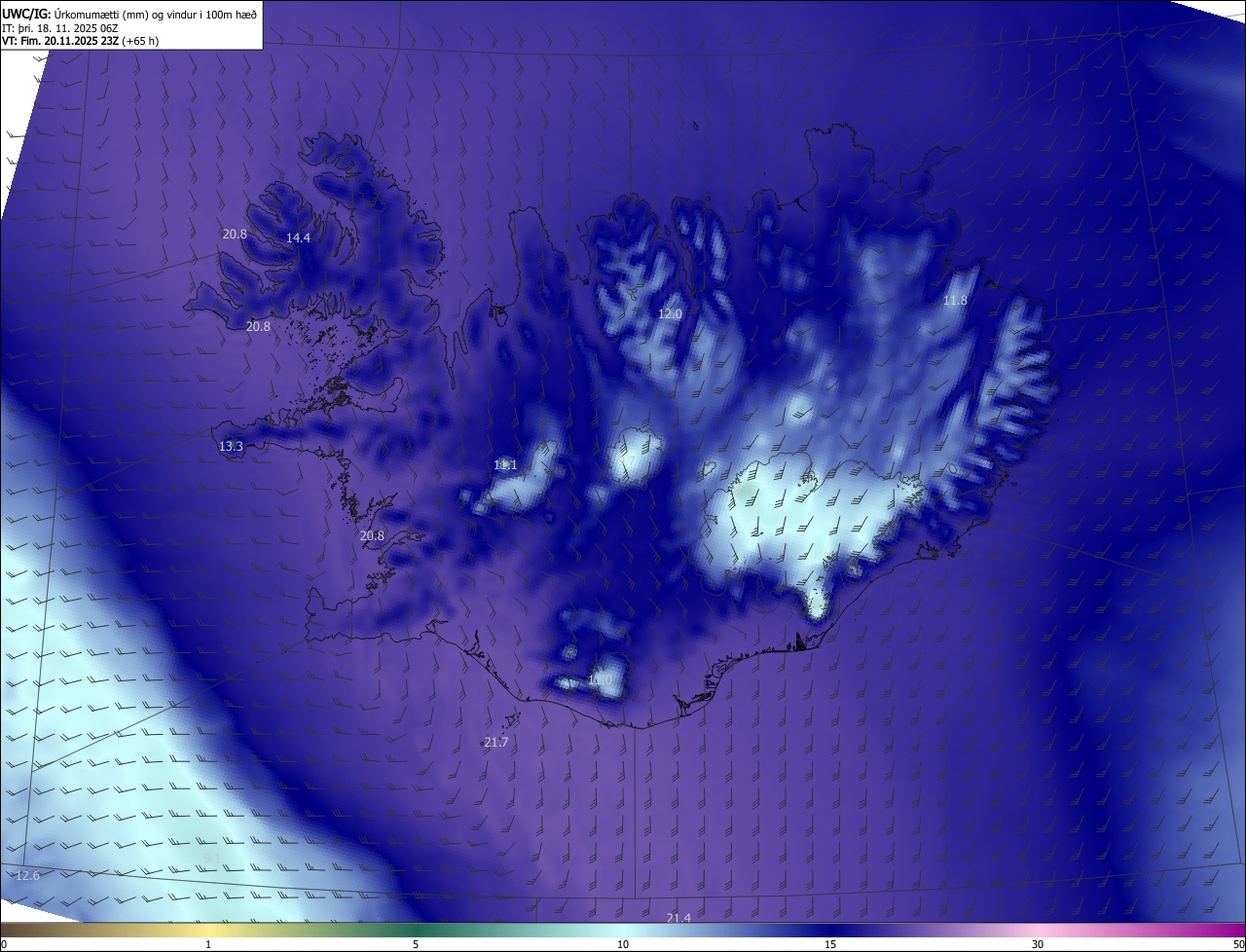Click the "10" tick on the colour scale
Viewport: 1246px width, 952px height.
coord(623,944)
